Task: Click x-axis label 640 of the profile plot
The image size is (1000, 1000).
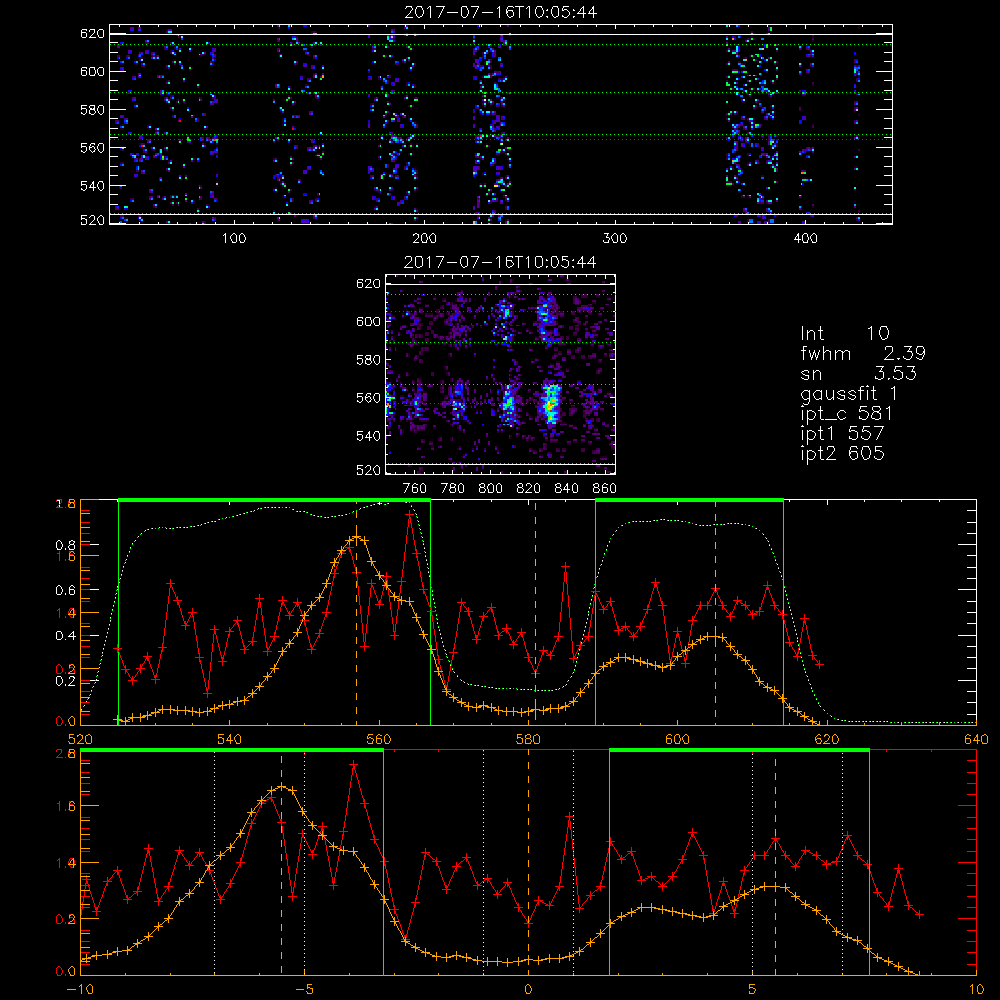Action: pos(976,740)
